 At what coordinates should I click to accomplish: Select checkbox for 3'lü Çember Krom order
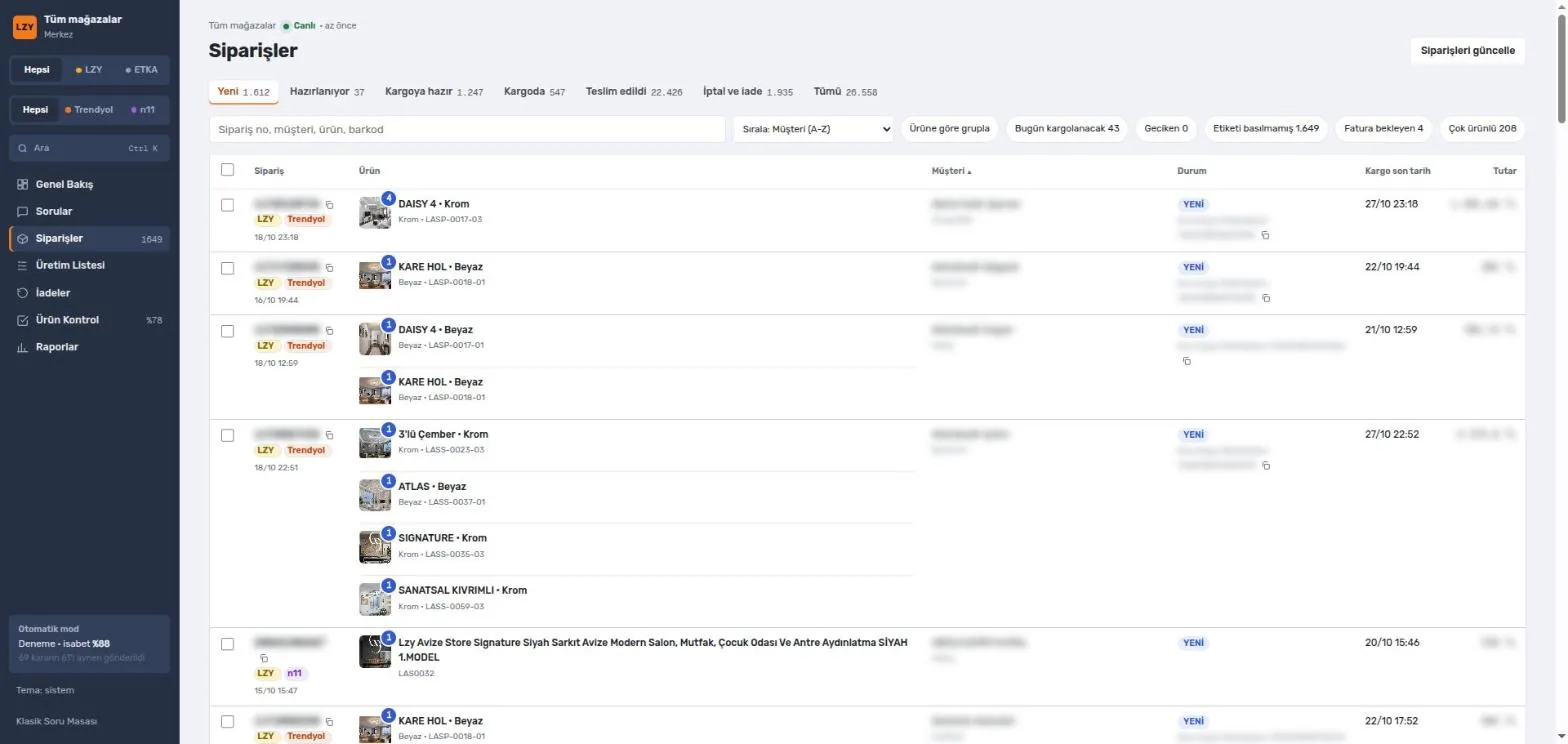pos(227,436)
